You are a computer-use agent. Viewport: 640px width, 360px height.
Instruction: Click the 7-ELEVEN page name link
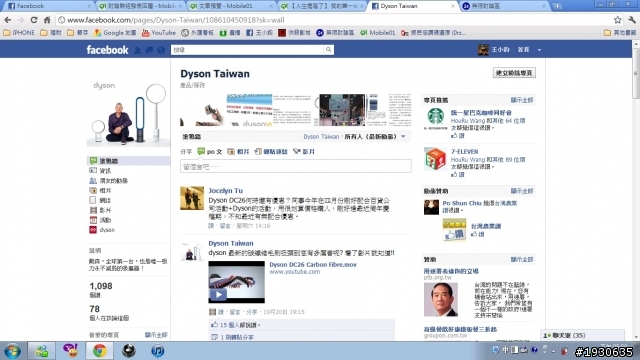pyautogui.click(x=464, y=151)
